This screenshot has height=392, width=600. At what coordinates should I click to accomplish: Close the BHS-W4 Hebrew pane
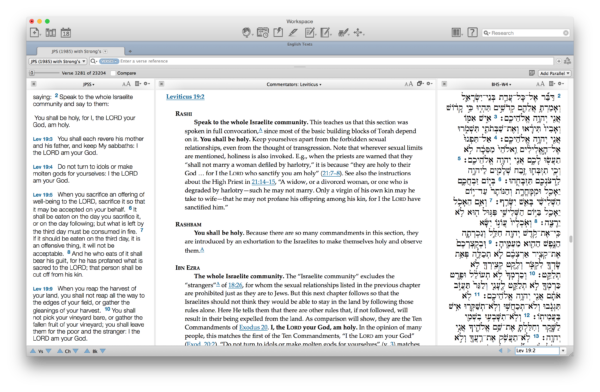pyautogui.click(x=444, y=84)
